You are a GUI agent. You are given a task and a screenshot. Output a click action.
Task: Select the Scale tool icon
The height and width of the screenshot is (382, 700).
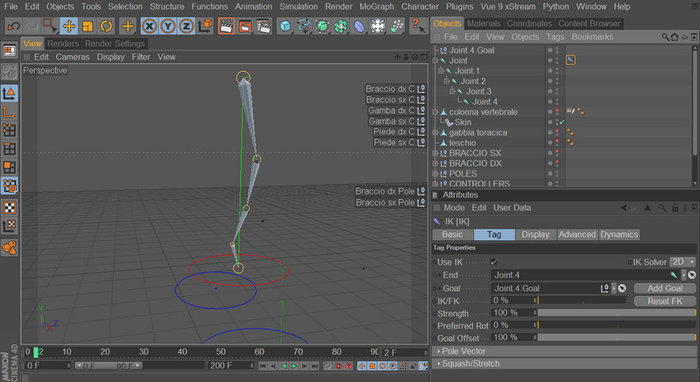point(88,26)
